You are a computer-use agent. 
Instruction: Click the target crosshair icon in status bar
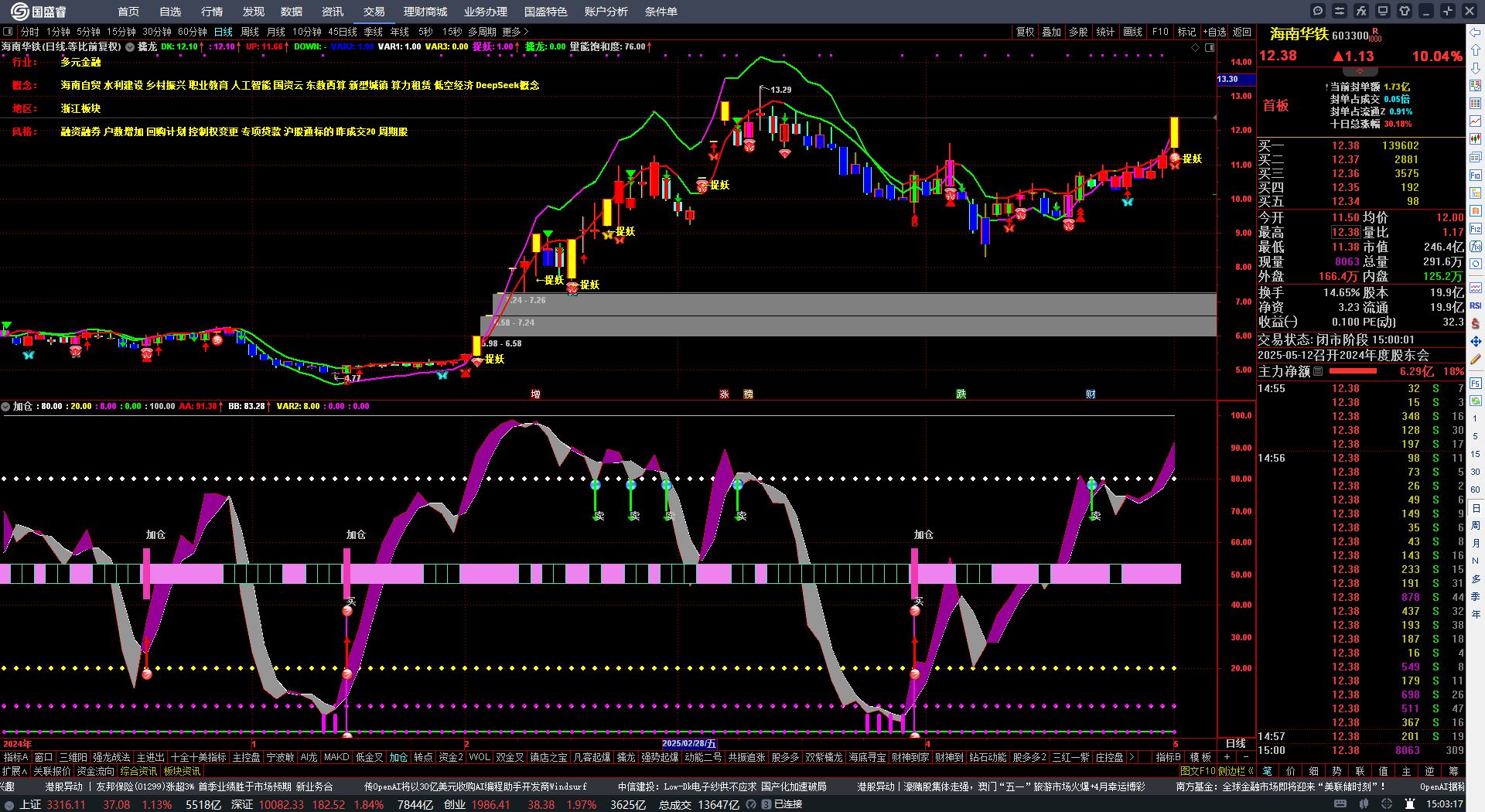click(1387, 804)
